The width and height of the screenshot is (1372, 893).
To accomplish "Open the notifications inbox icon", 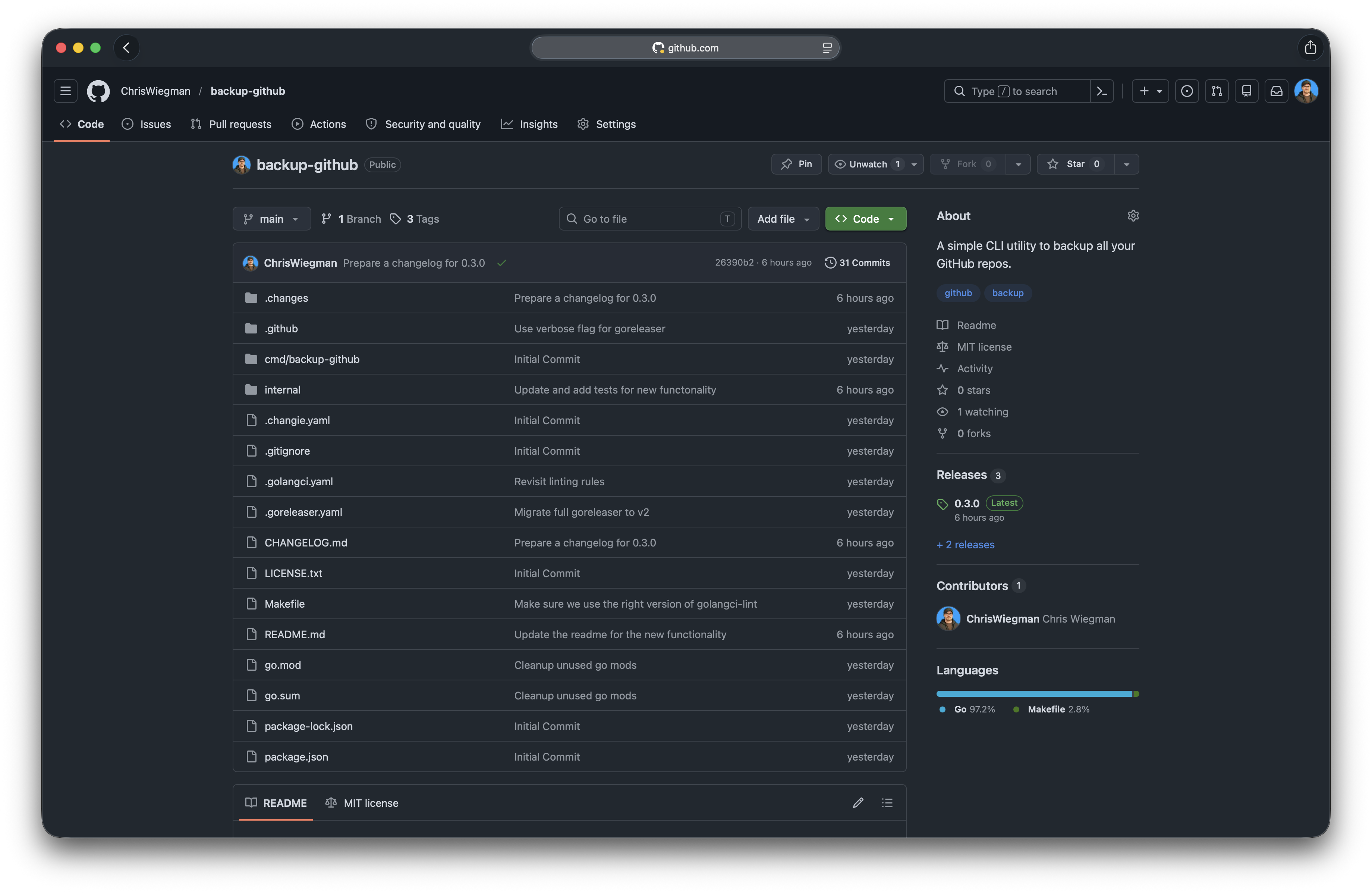I will click(1276, 91).
